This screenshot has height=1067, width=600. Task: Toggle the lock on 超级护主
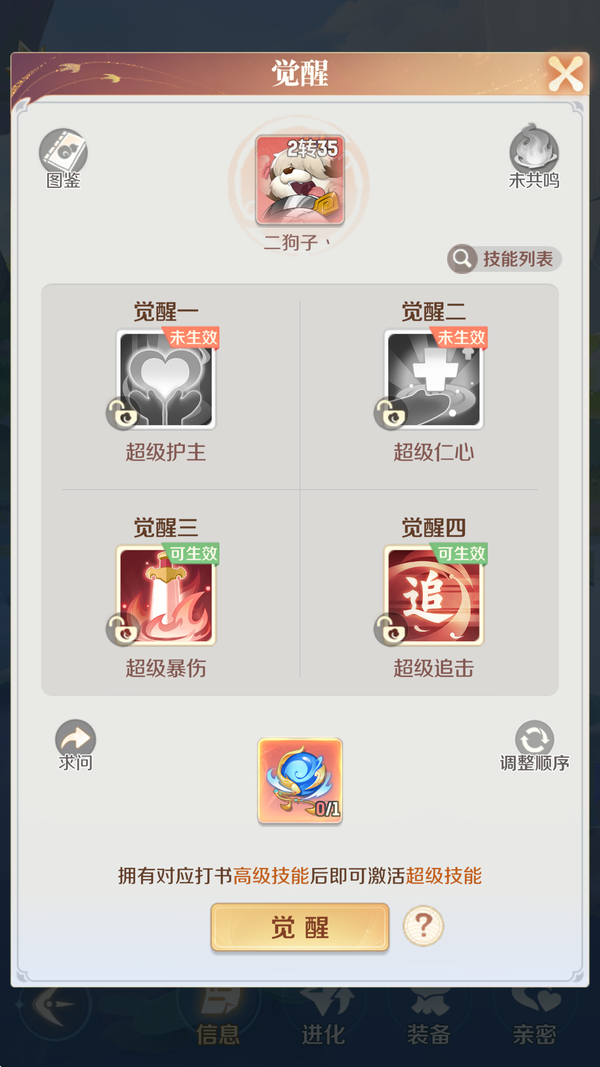pos(122,413)
